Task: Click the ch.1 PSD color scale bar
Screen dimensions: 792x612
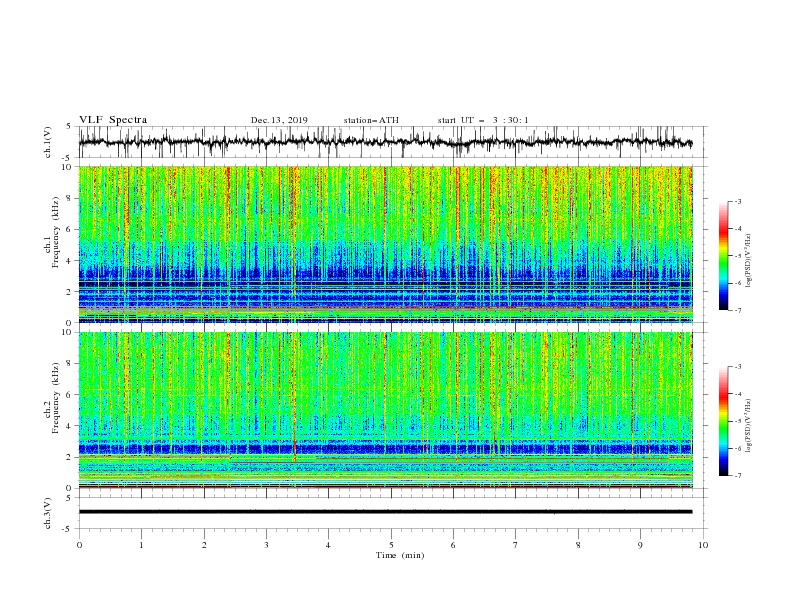Action: [x=723, y=256]
